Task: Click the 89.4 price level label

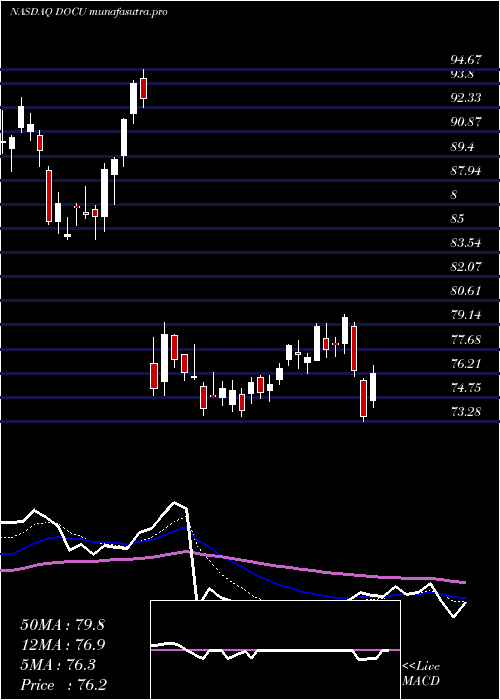Action: (462, 146)
